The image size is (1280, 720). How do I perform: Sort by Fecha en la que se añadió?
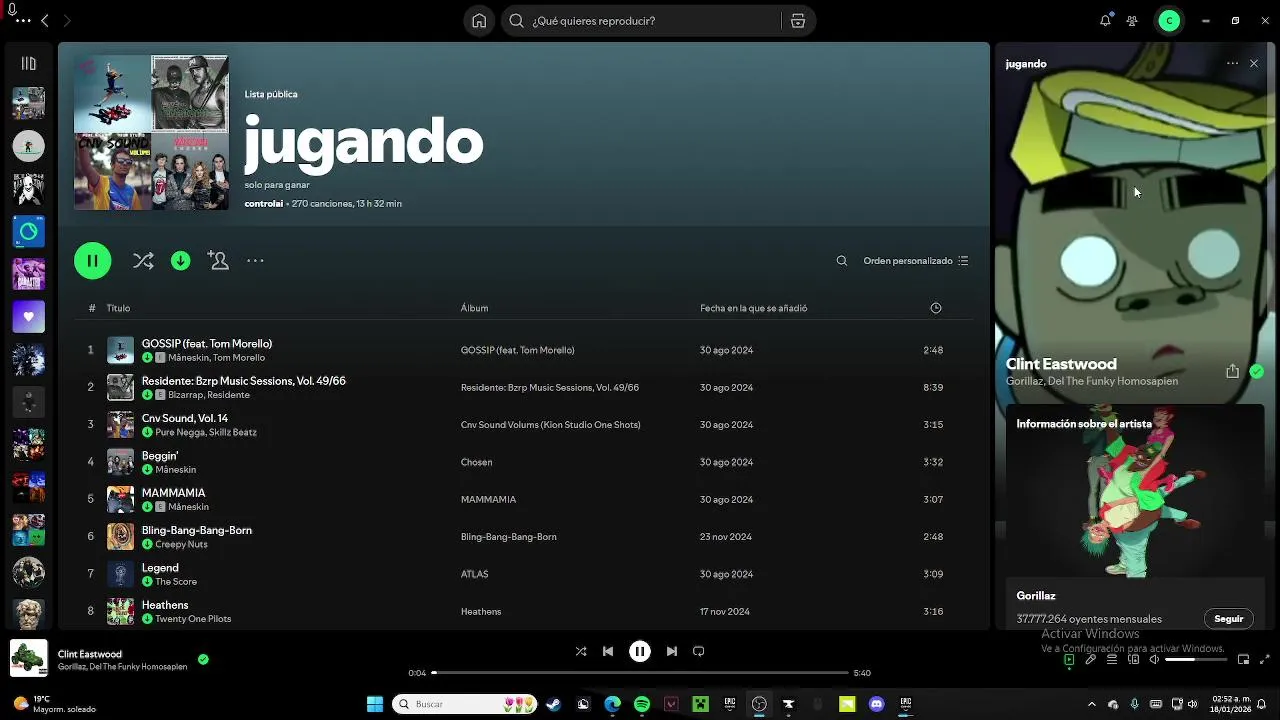coord(753,308)
